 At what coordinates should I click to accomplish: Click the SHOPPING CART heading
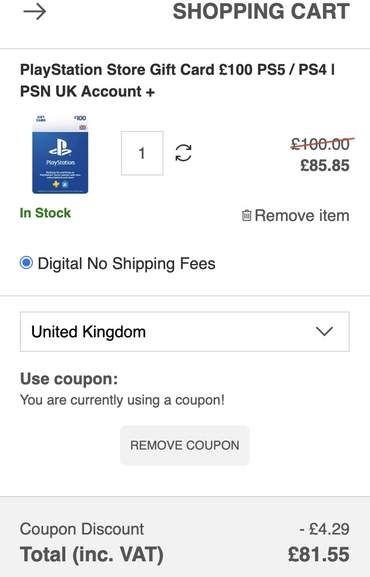click(261, 11)
